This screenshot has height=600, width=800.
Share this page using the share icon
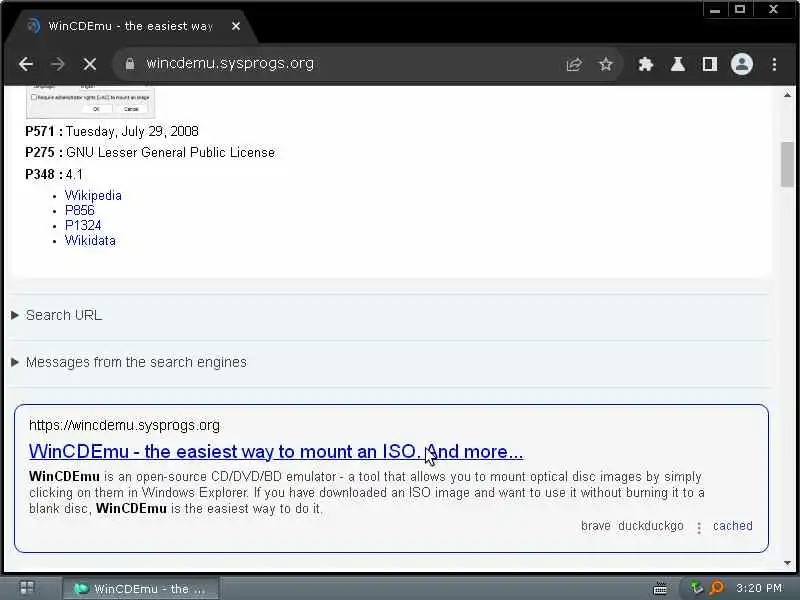click(x=574, y=64)
